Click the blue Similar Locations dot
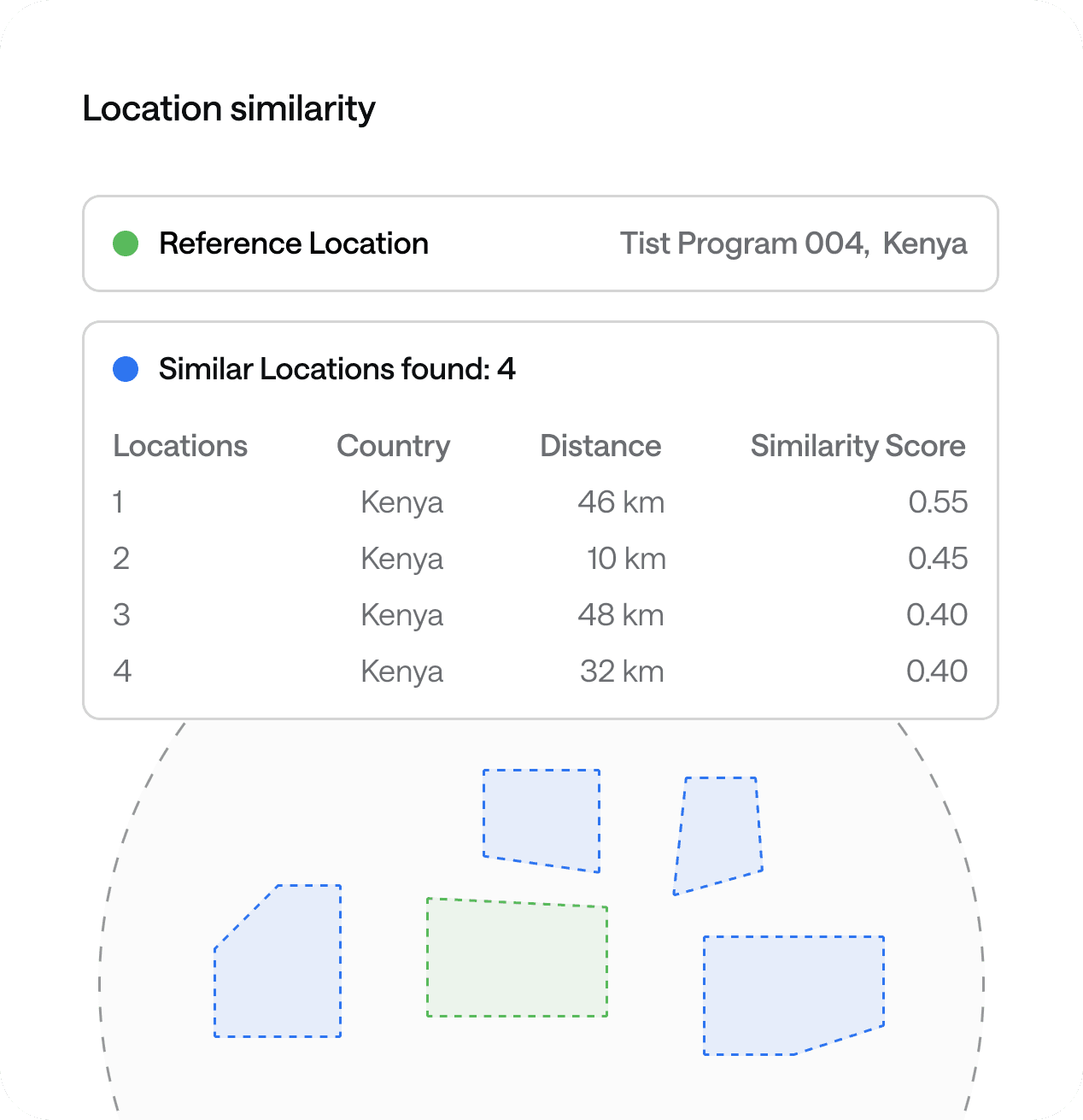The image size is (1083, 1120). 126,369
